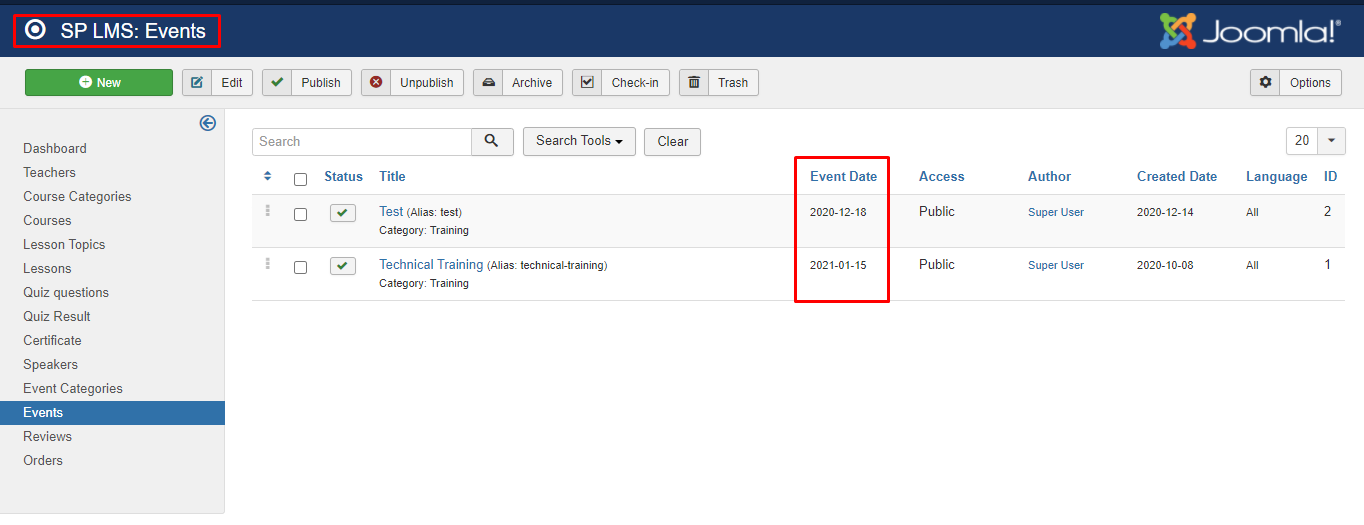
Task: Sort by the ordering arrows column header
Action: 267,177
